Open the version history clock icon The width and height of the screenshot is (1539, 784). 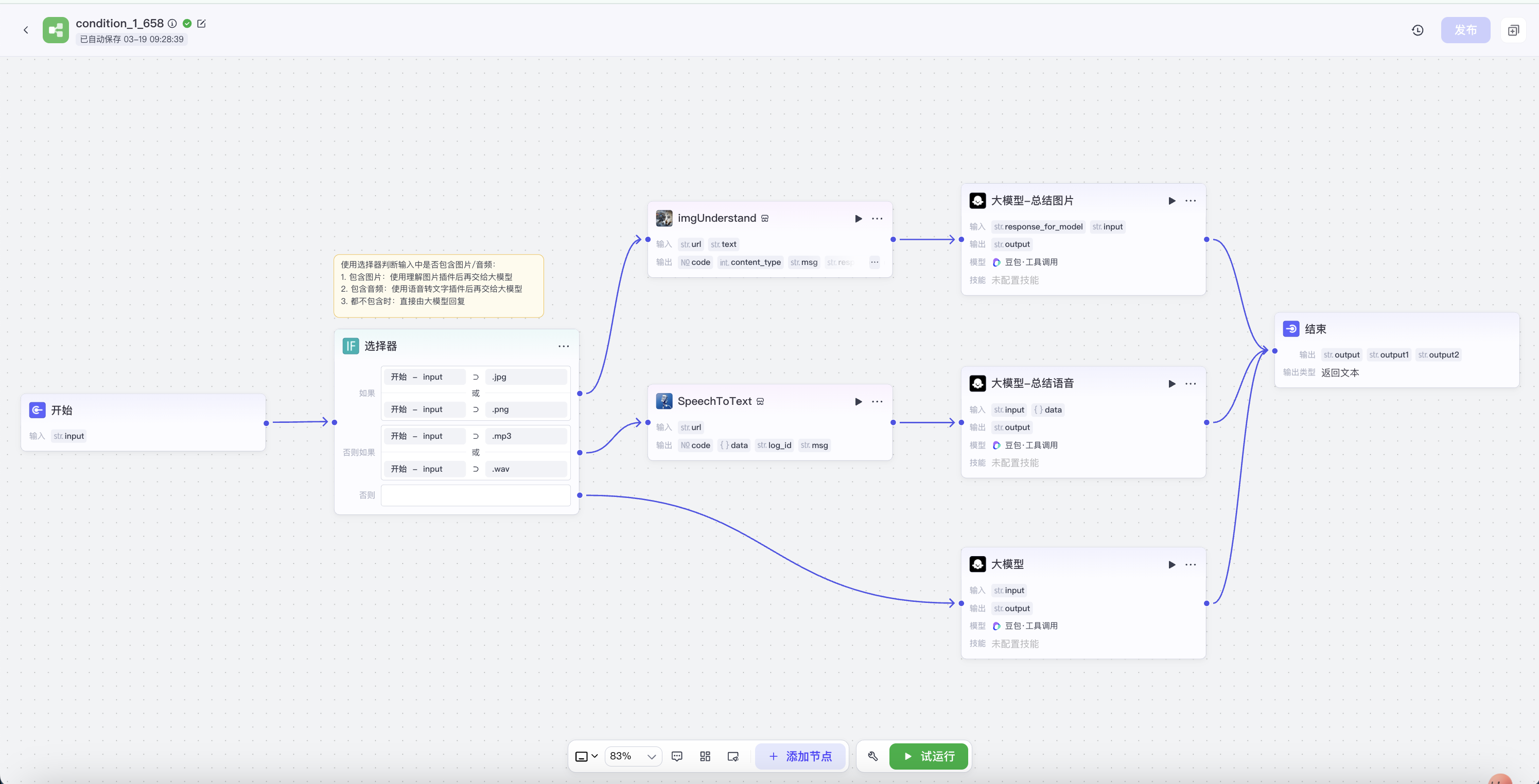click(1417, 30)
